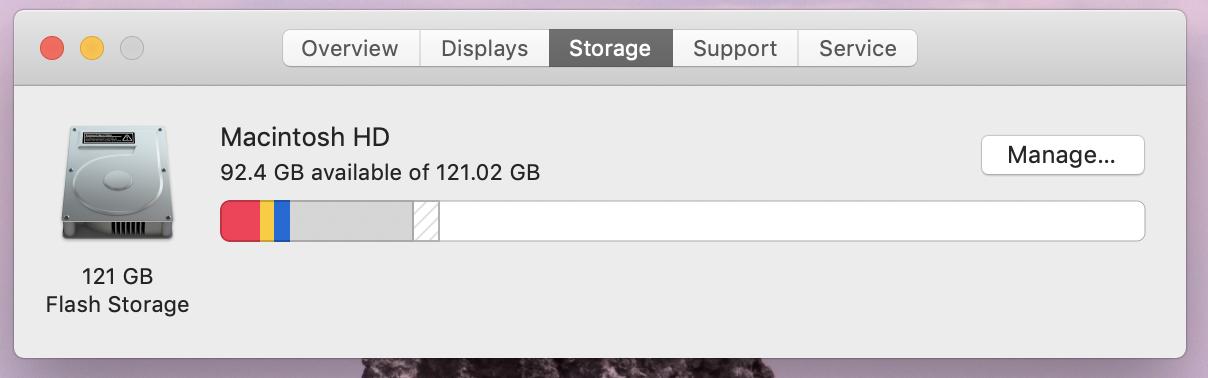Screen dimensions: 1208x378
Task: Open the Displays tab
Action: click(484, 48)
